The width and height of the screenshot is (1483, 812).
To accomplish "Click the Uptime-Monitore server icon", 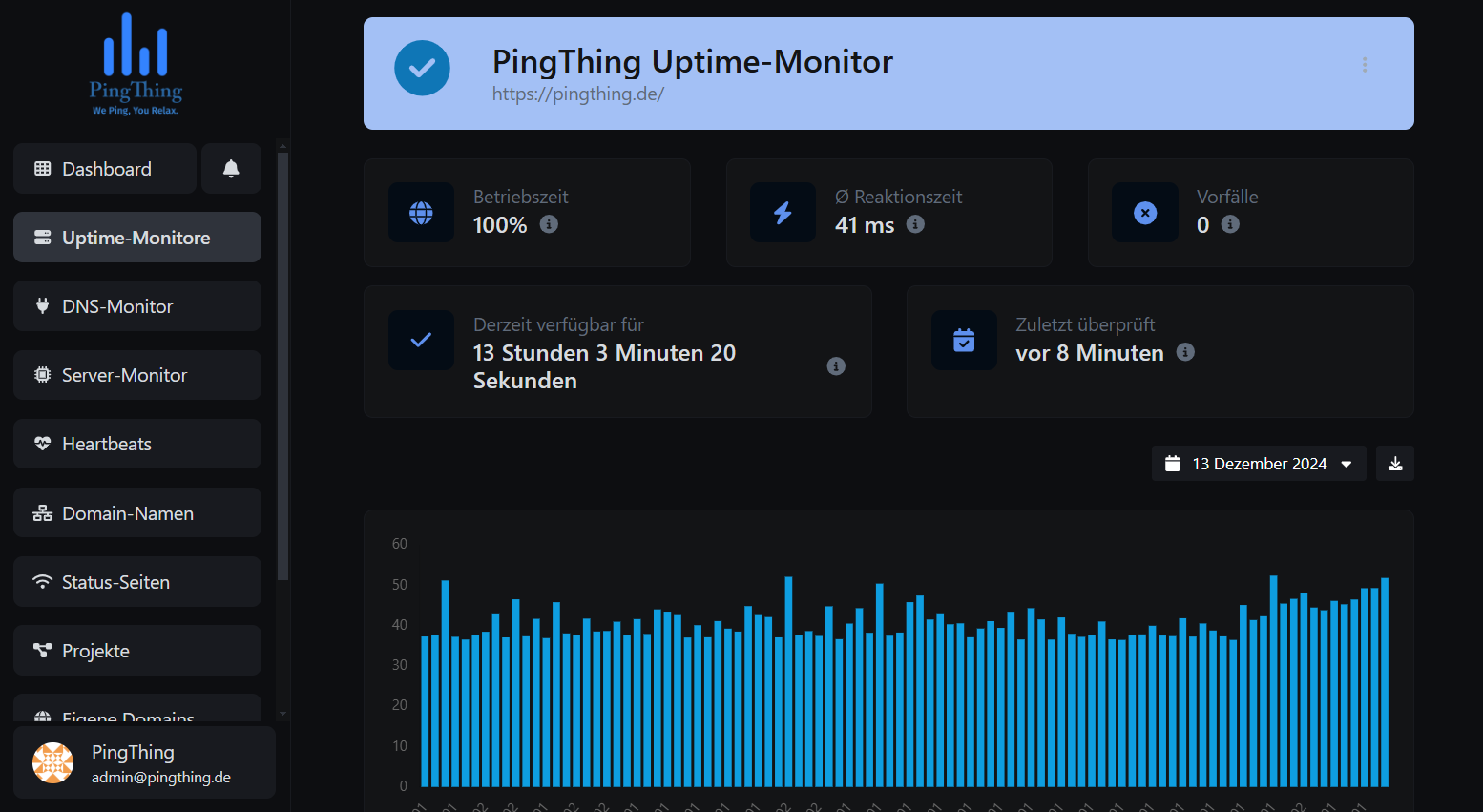I will coord(42,238).
